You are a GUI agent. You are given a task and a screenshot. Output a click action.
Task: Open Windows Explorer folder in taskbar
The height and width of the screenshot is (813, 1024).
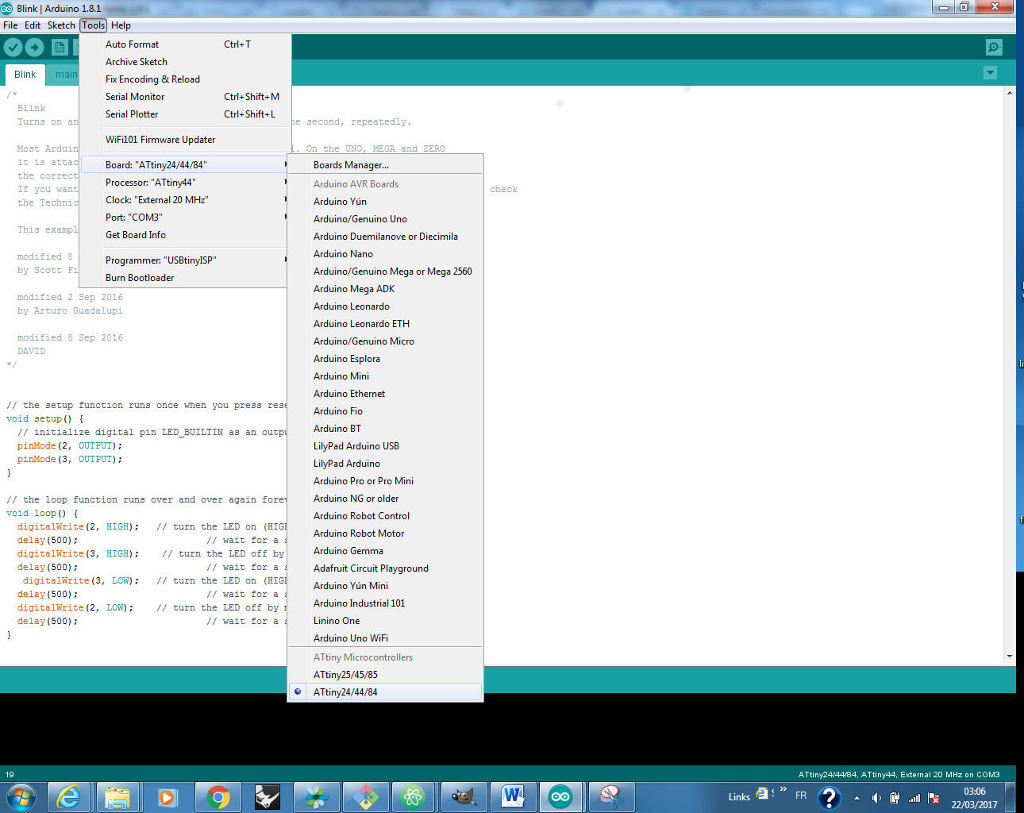tap(118, 797)
